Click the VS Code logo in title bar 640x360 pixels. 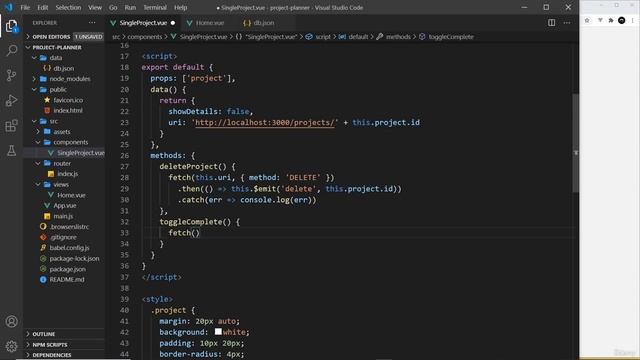pyautogui.click(x=9, y=7)
